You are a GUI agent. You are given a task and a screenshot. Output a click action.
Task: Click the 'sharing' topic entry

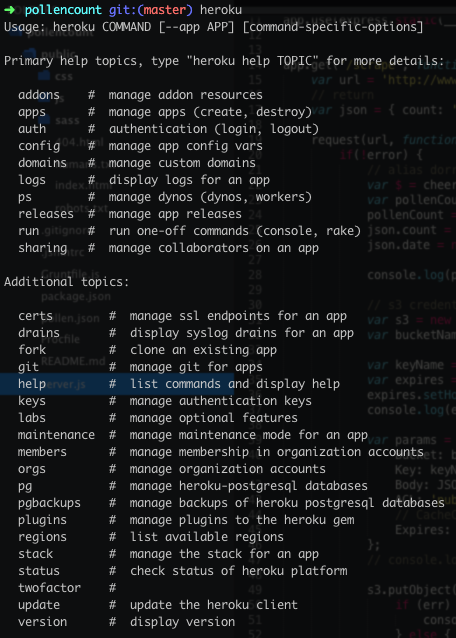pyautogui.click(x=42, y=248)
